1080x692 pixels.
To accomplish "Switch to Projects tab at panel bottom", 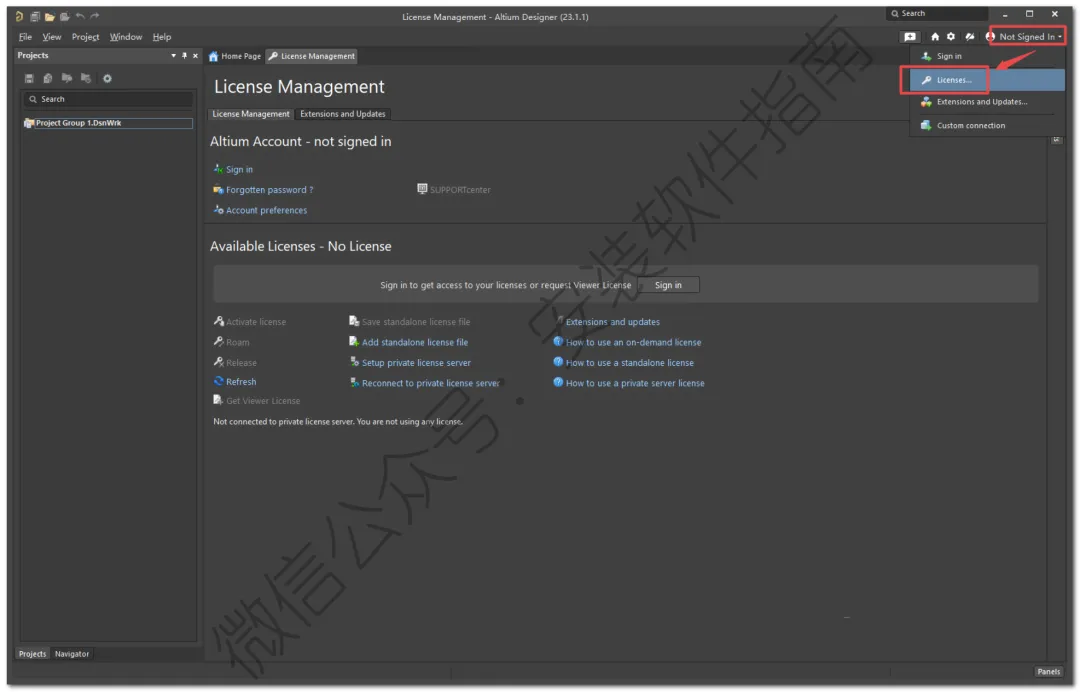I will [x=32, y=655].
